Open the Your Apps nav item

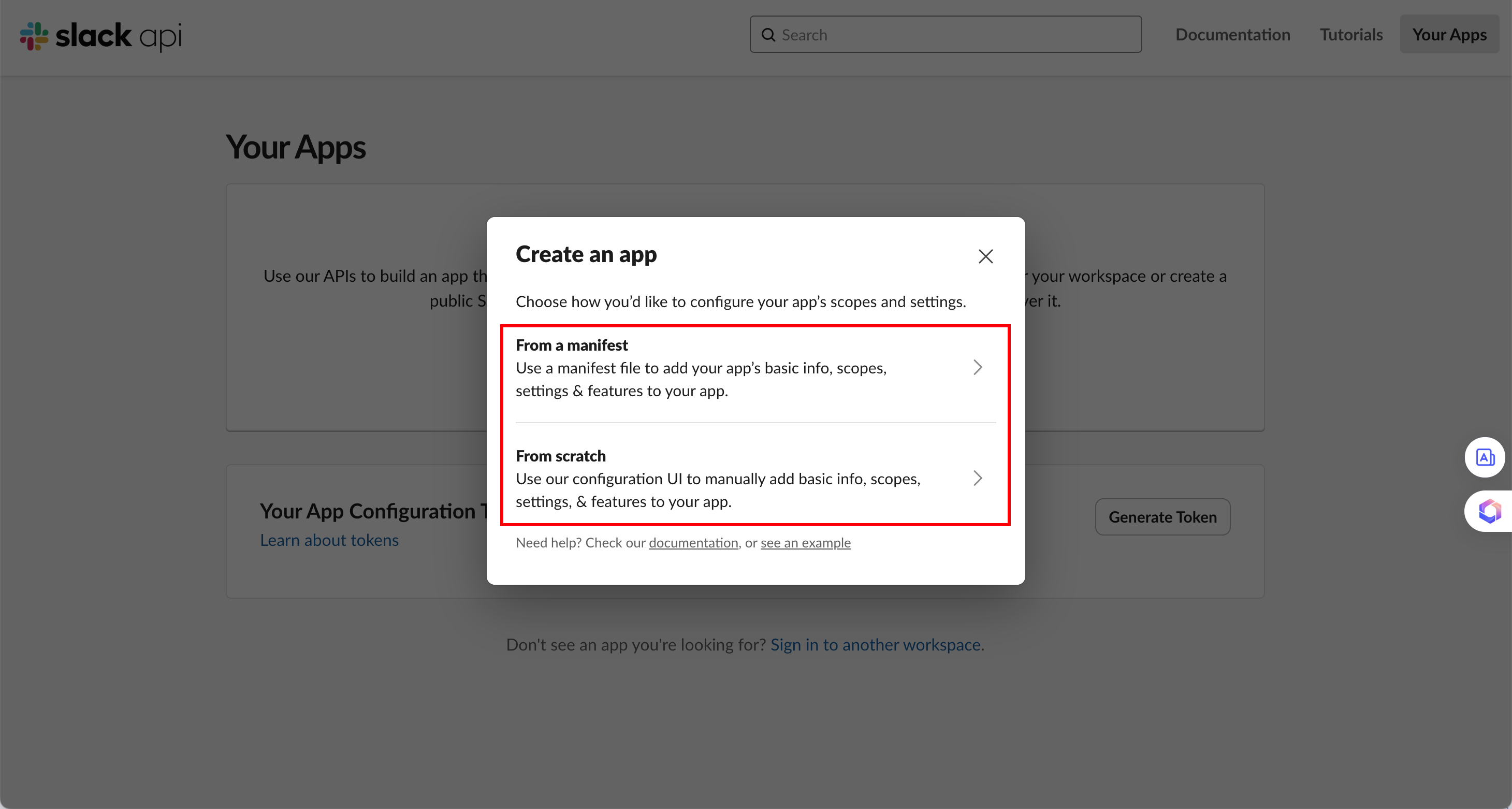tap(1449, 35)
